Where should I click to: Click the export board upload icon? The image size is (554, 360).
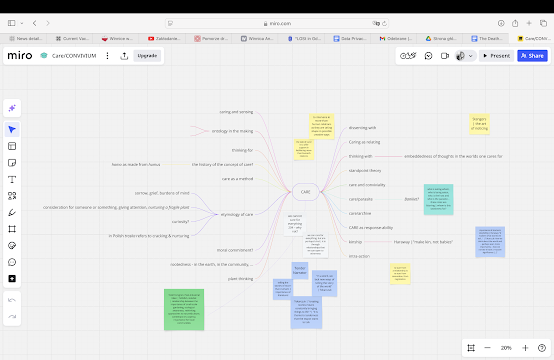pos(124,56)
